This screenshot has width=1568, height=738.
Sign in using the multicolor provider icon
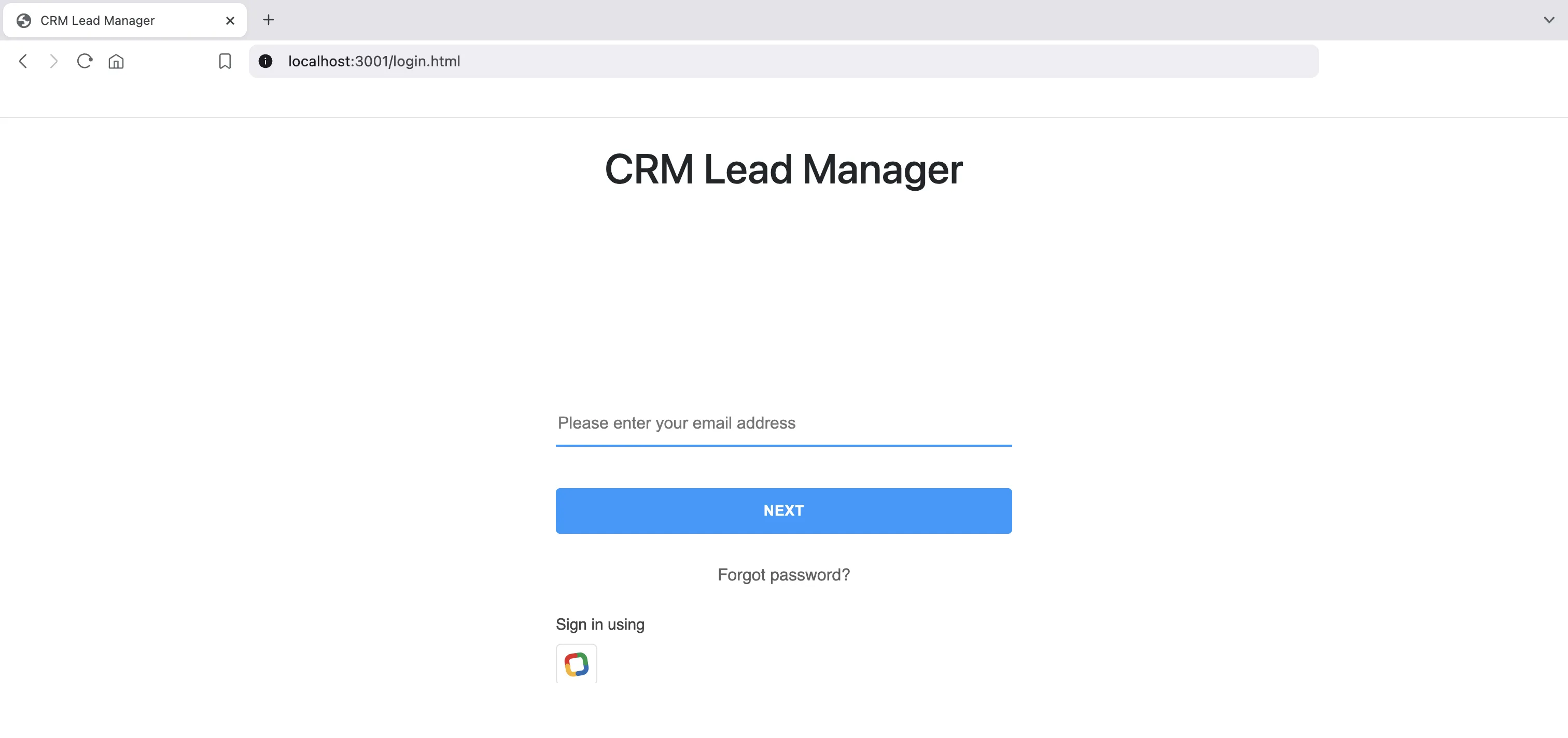pos(576,664)
